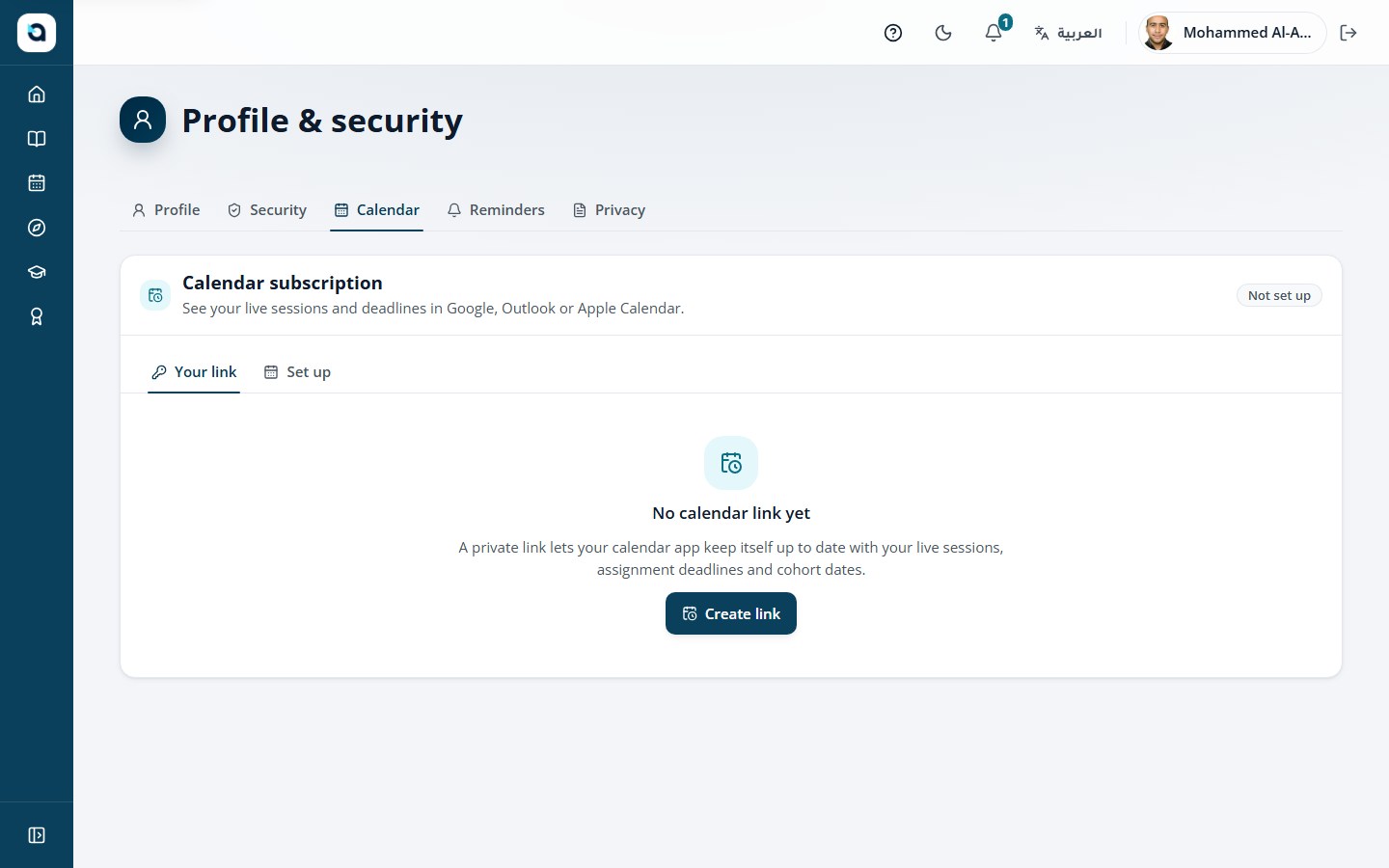Open the calendar icon in the sidebar
The width and height of the screenshot is (1389, 868).
(37, 183)
